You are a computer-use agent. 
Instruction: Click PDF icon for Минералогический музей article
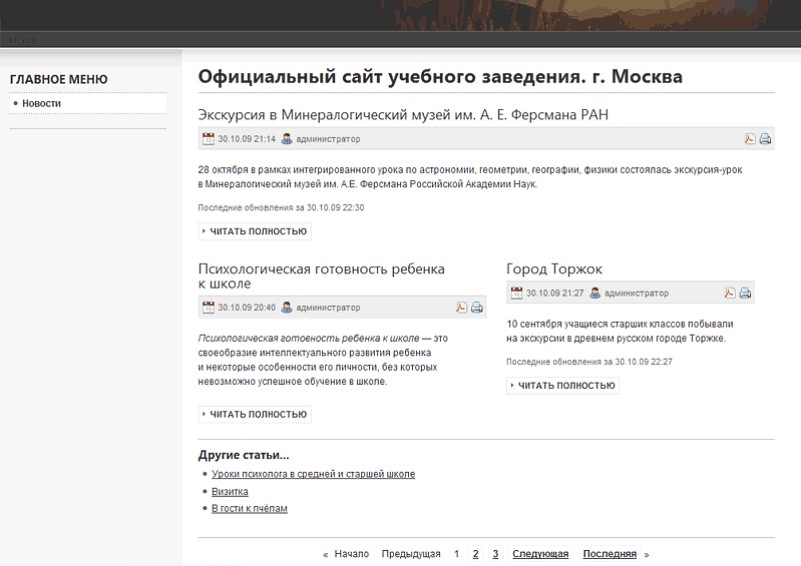click(750, 139)
